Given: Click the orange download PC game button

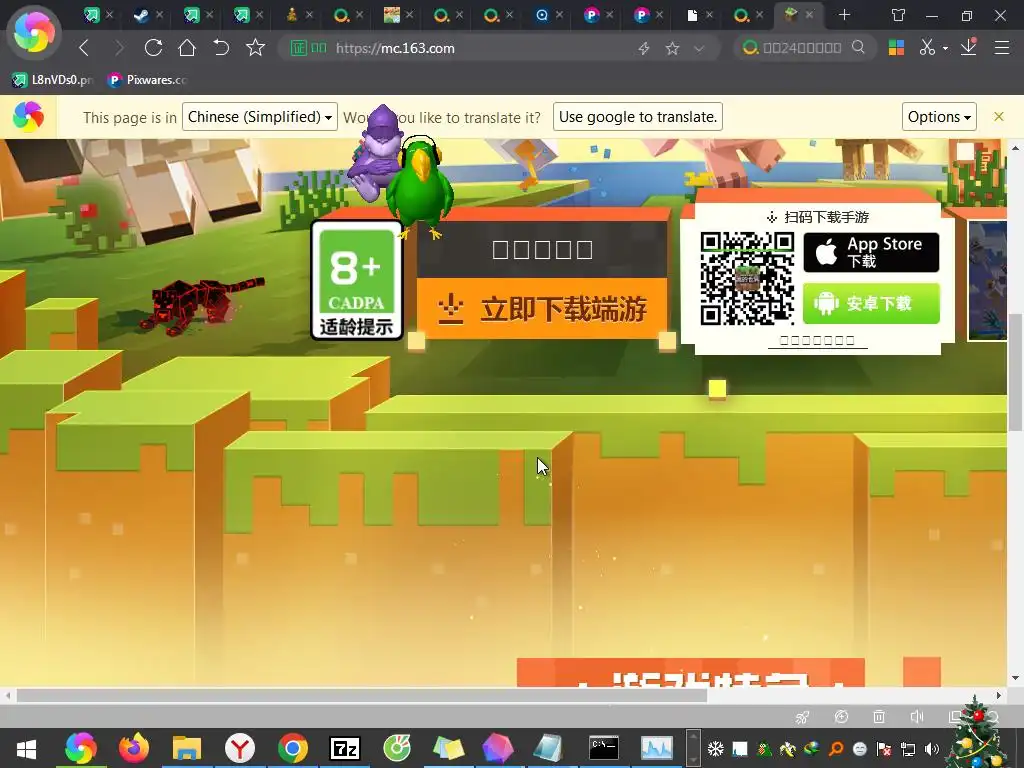Looking at the screenshot, I should click(542, 308).
